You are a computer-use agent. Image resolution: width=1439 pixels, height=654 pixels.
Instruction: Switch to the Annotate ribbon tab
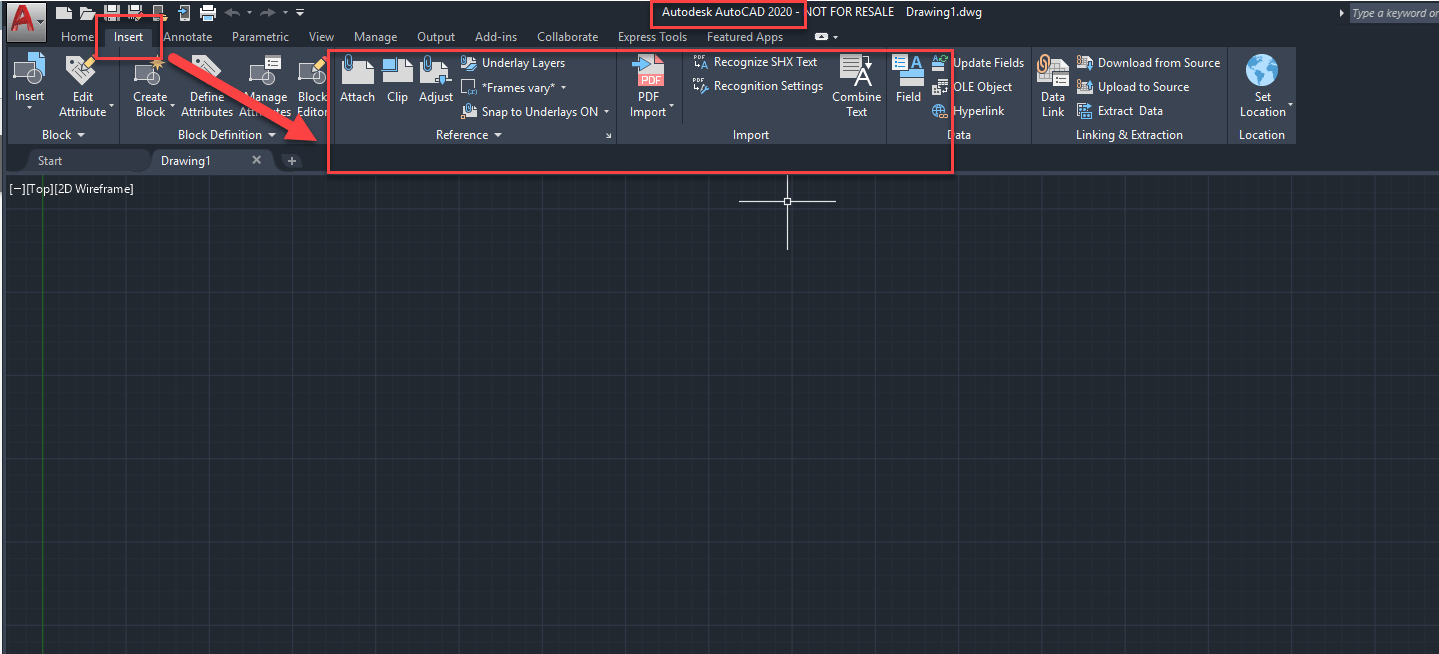tap(187, 36)
